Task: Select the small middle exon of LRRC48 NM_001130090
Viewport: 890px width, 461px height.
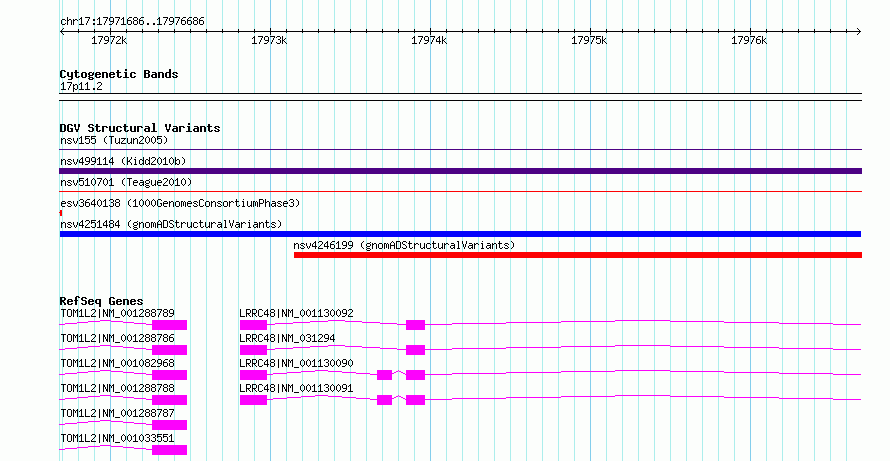Action: pyautogui.click(x=384, y=375)
